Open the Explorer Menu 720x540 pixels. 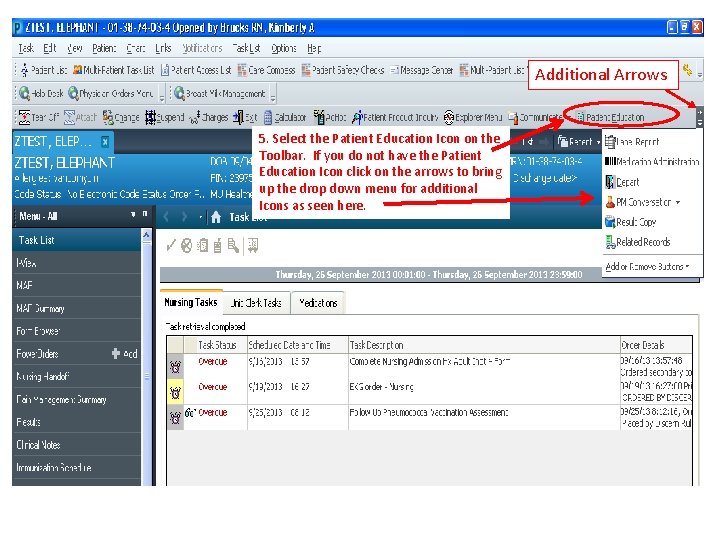(x=473, y=118)
